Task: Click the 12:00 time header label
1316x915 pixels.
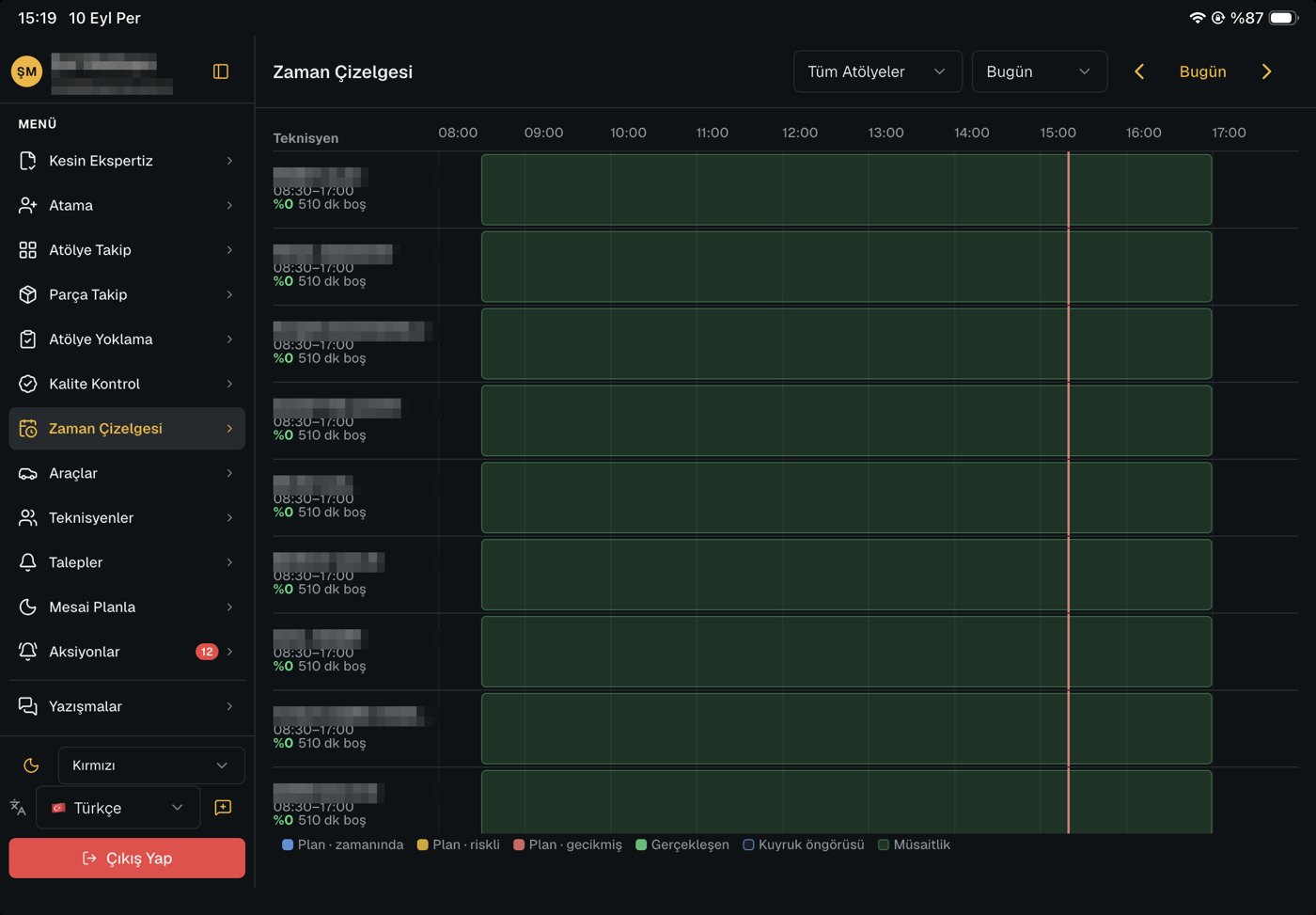Action: point(800,133)
